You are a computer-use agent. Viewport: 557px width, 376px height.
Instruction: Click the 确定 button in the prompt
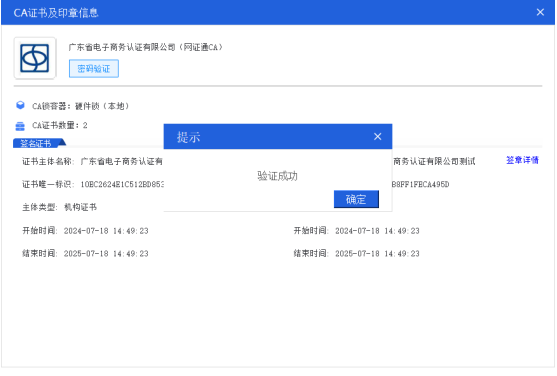point(356,199)
